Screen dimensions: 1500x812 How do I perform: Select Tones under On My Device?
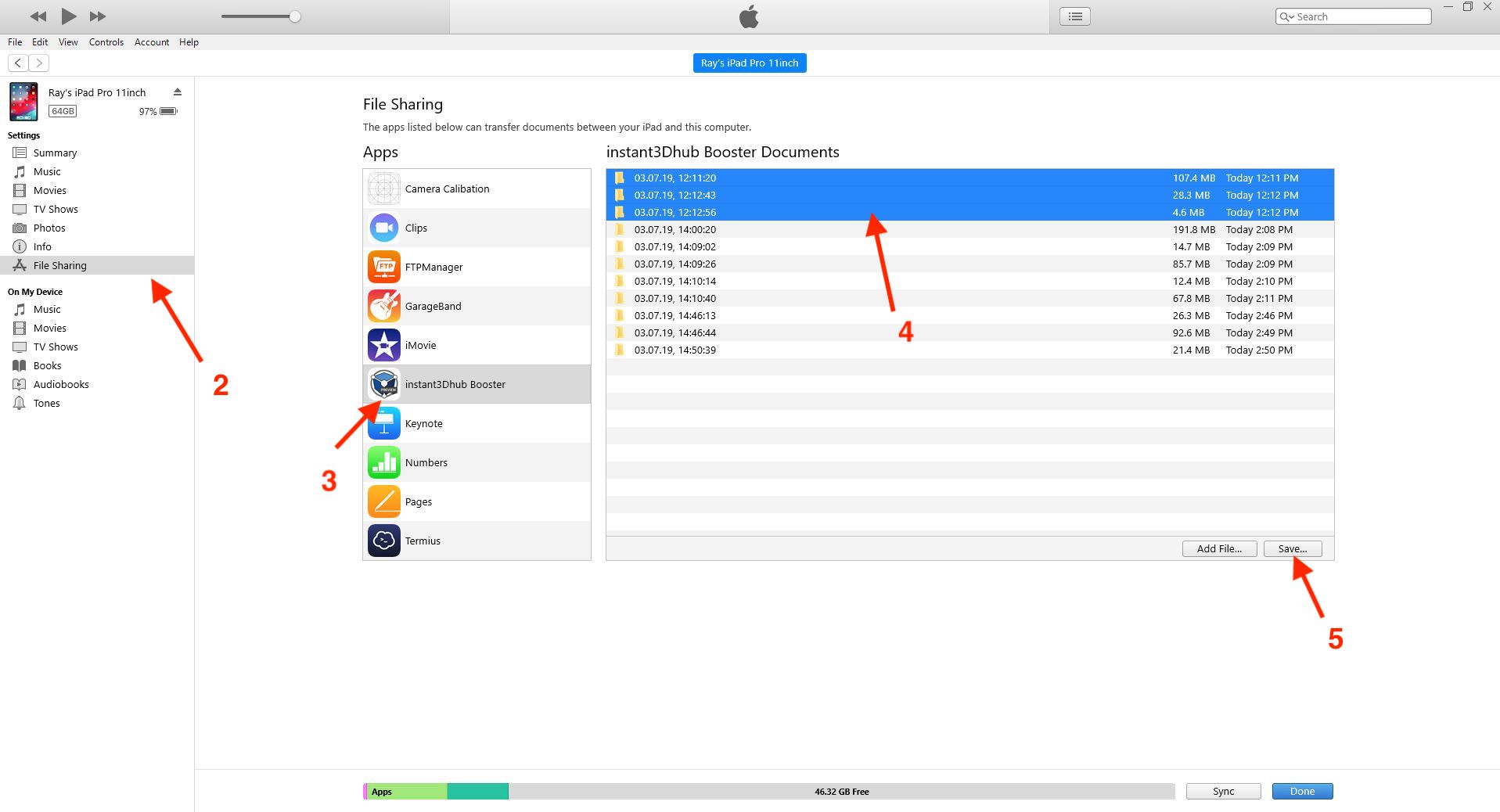point(97,404)
